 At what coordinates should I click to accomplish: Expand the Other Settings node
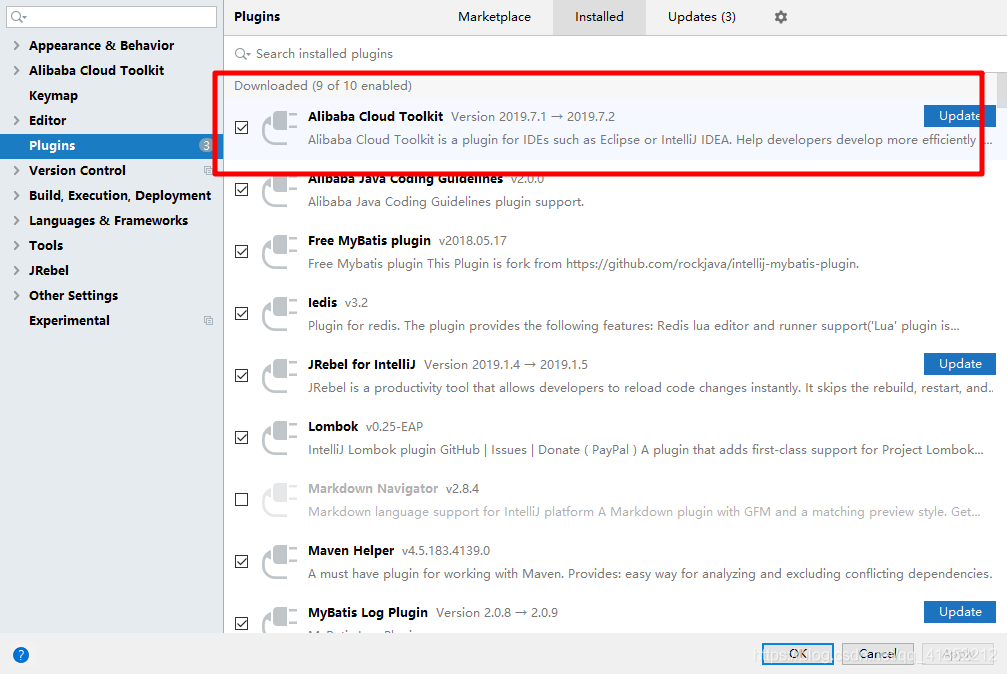(17, 296)
